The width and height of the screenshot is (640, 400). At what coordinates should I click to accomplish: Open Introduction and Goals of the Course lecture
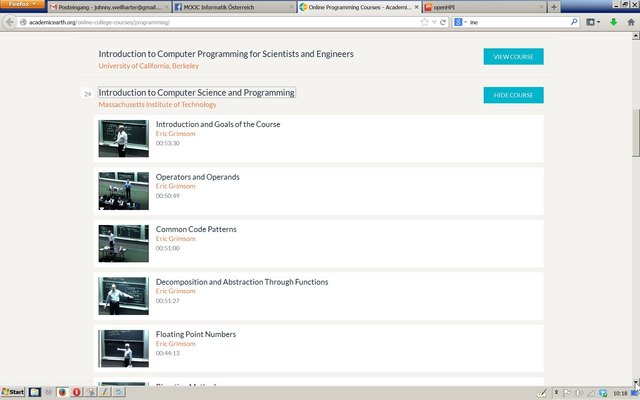click(218, 124)
